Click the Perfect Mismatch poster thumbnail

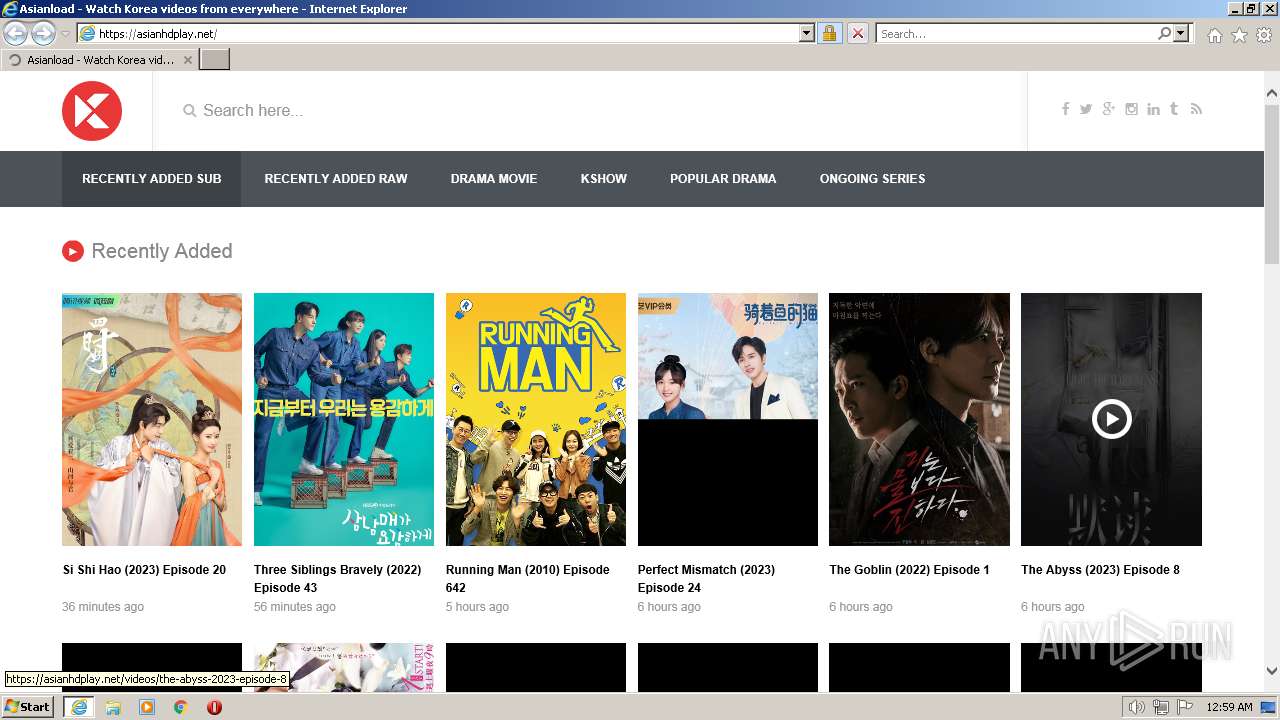[728, 419]
